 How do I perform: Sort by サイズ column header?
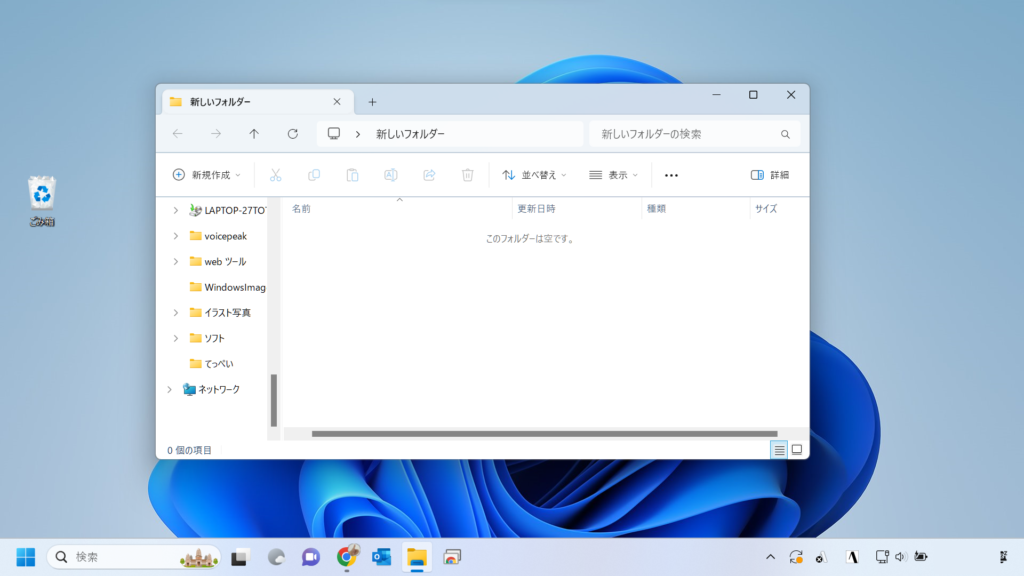pyautogui.click(x=766, y=209)
